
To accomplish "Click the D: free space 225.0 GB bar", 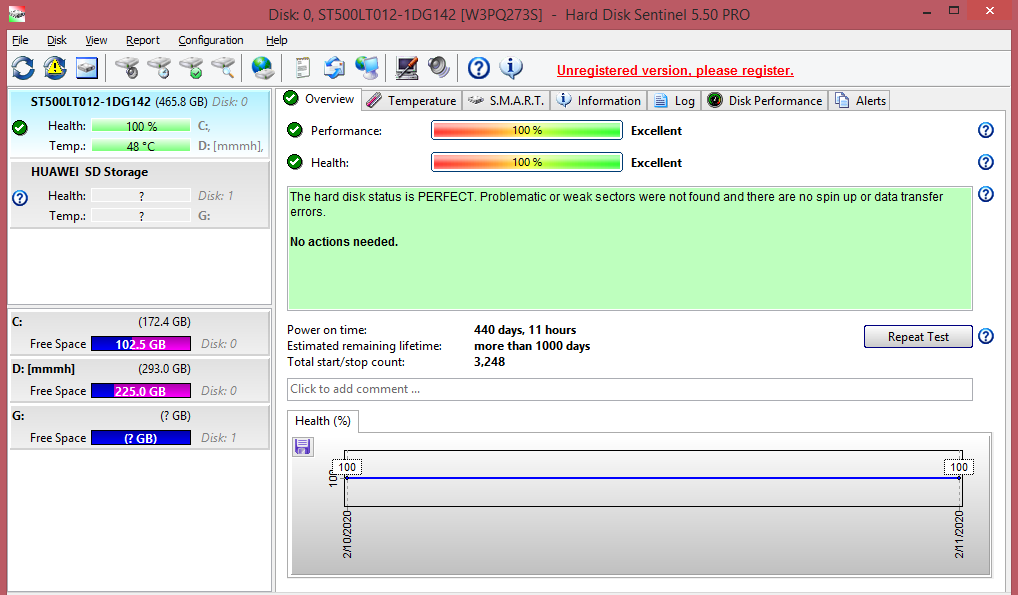I will 141,391.
